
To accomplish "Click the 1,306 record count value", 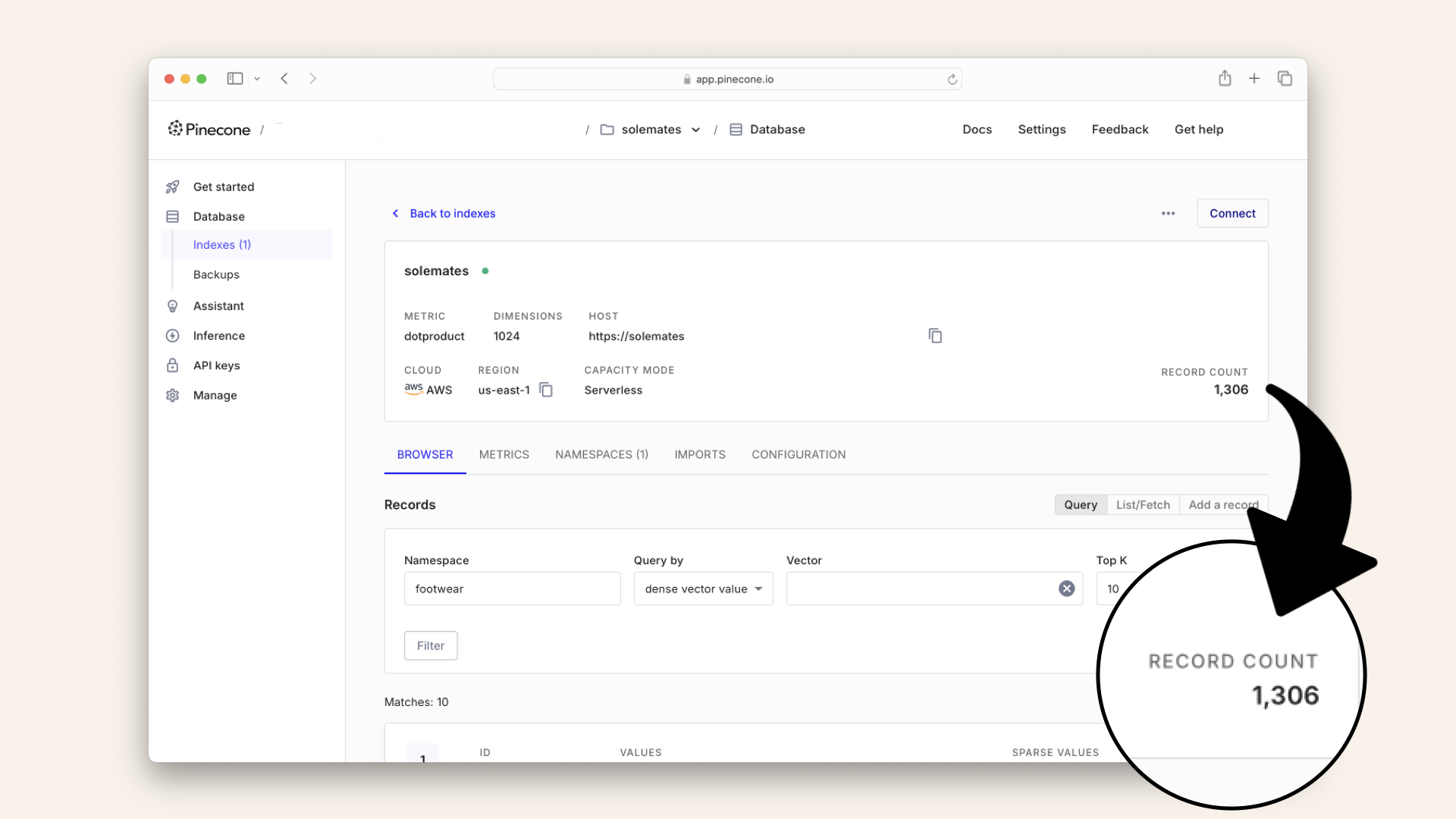I will pos(1231,390).
